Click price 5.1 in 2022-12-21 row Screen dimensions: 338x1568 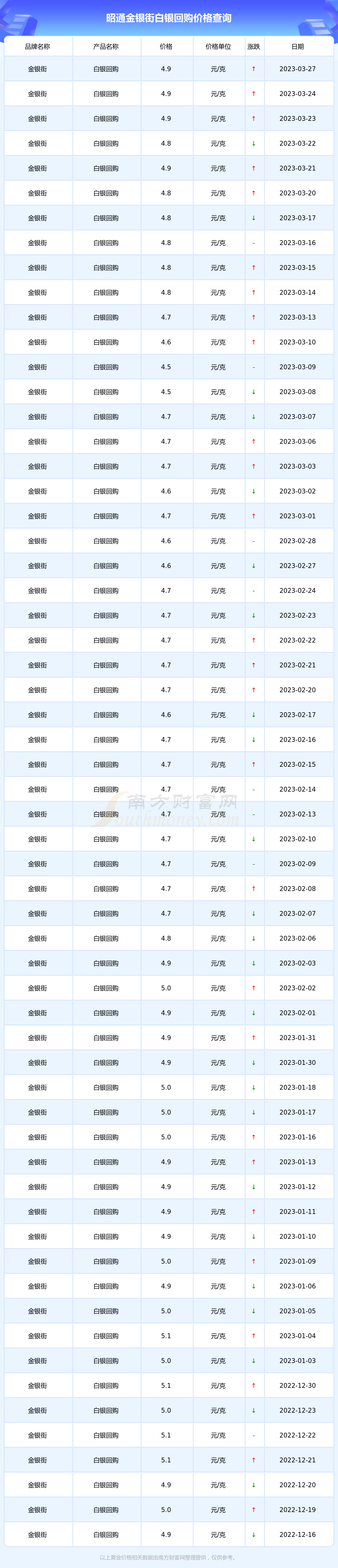[x=166, y=1460]
